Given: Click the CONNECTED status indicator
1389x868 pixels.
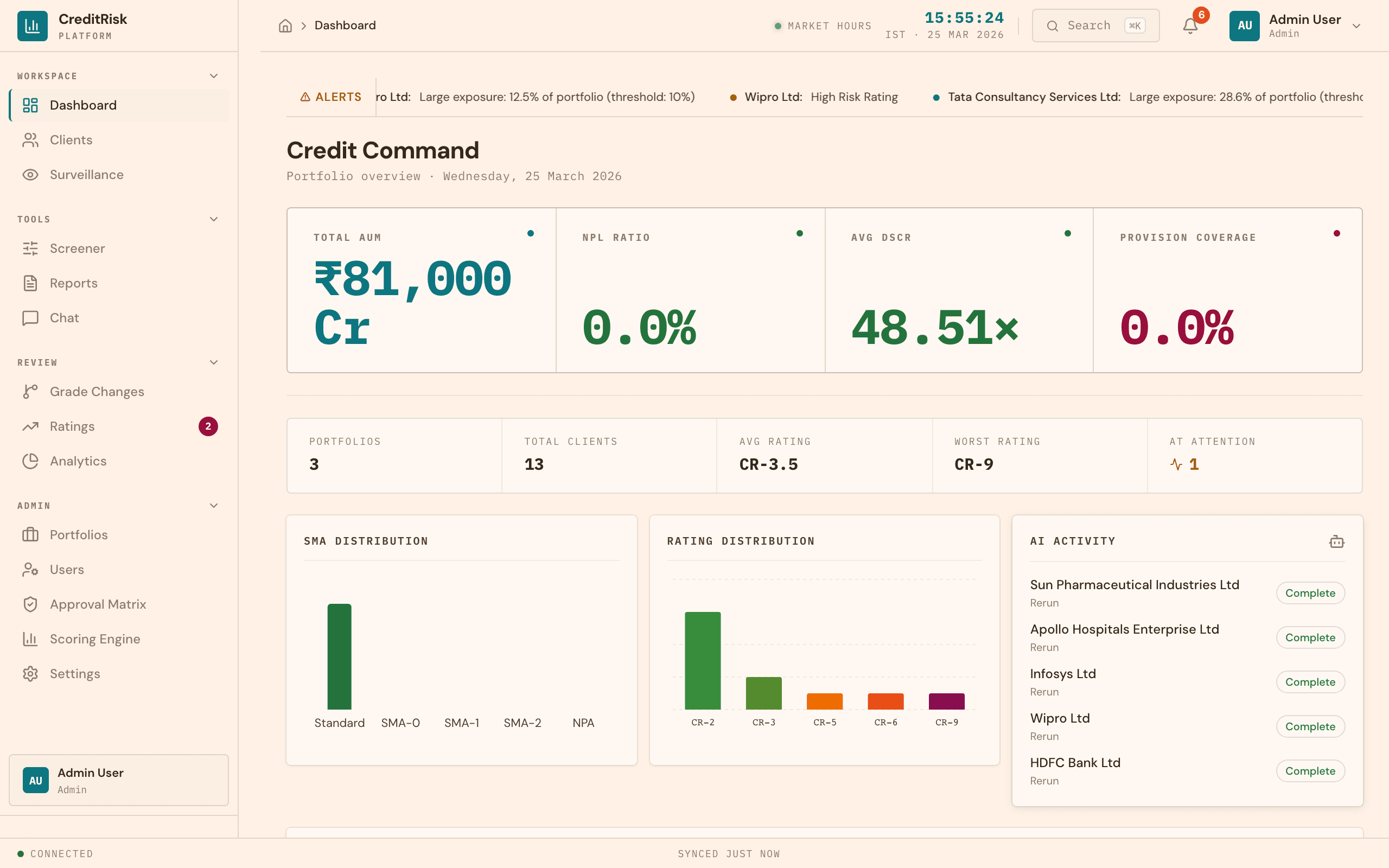Looking at the screenshot, I should 55,854.
